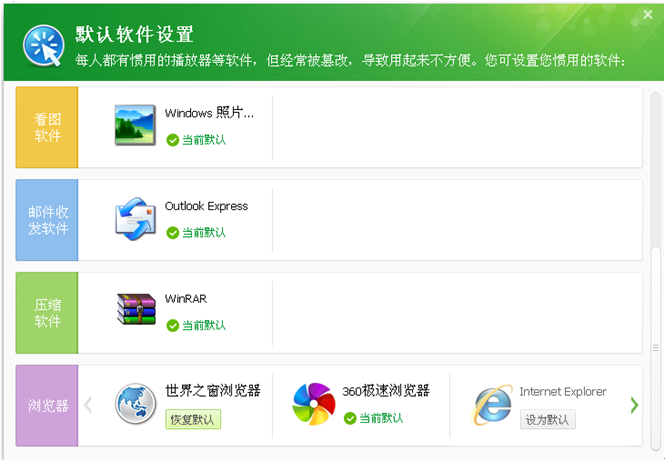Image resolution: width=665 pixels, height=460 pixels.
Task: Select the 邮件收发软件 category tab
Action: coord(47,220)
